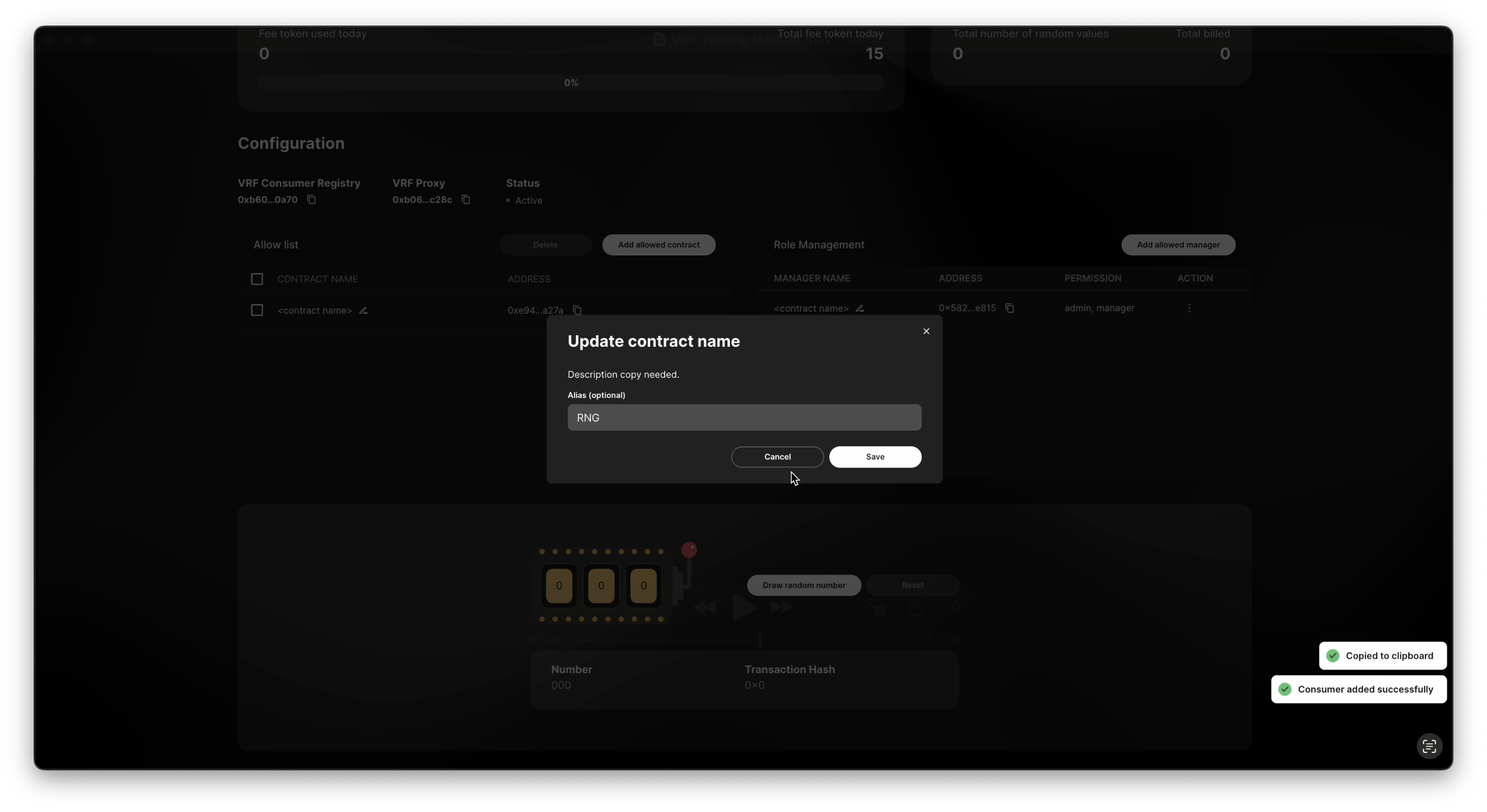Copy the VRF Consumer Registry address

[311, 200]
